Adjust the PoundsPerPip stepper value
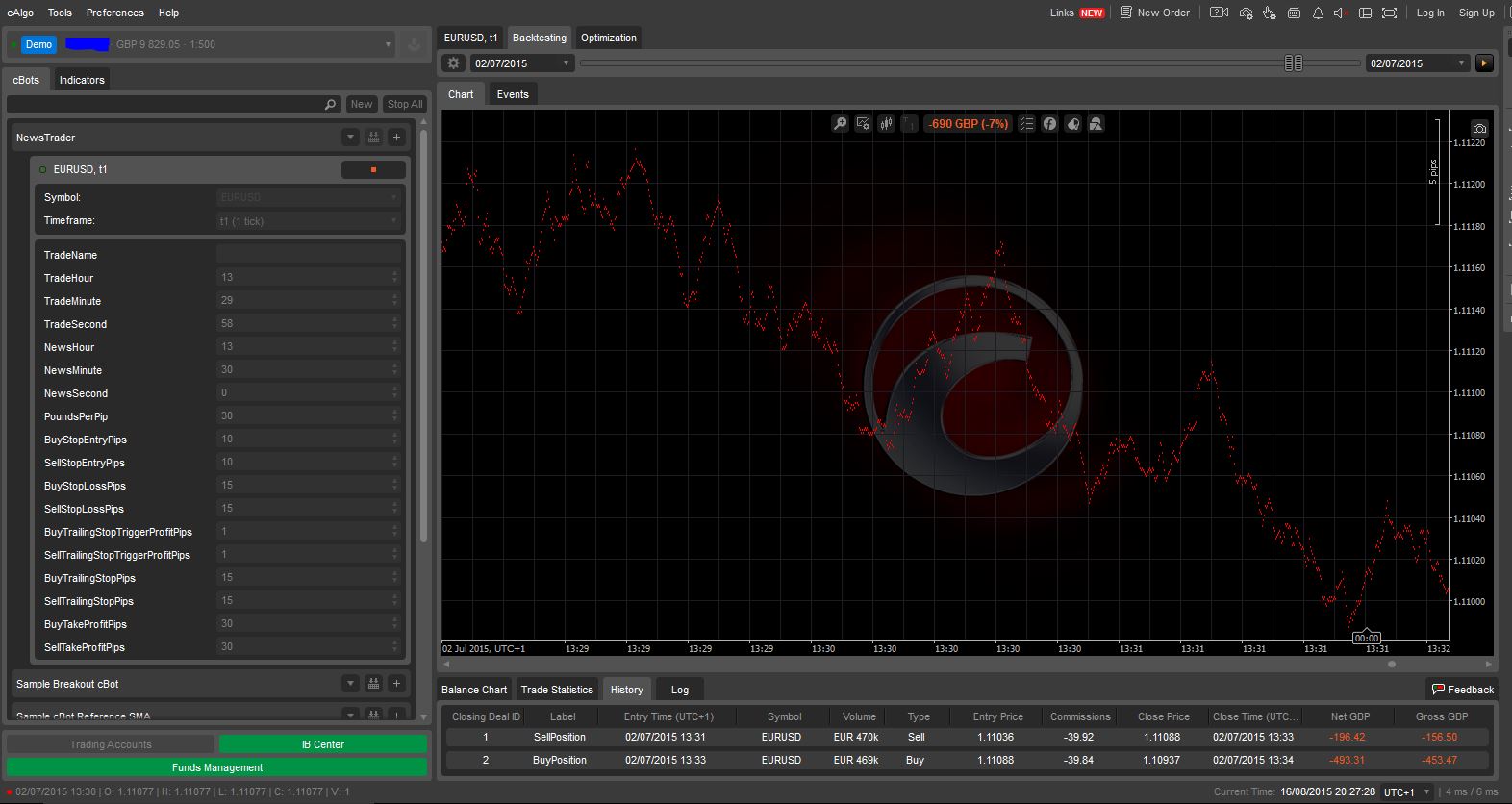Screen dimensions: 1512x804 (394, 415)
